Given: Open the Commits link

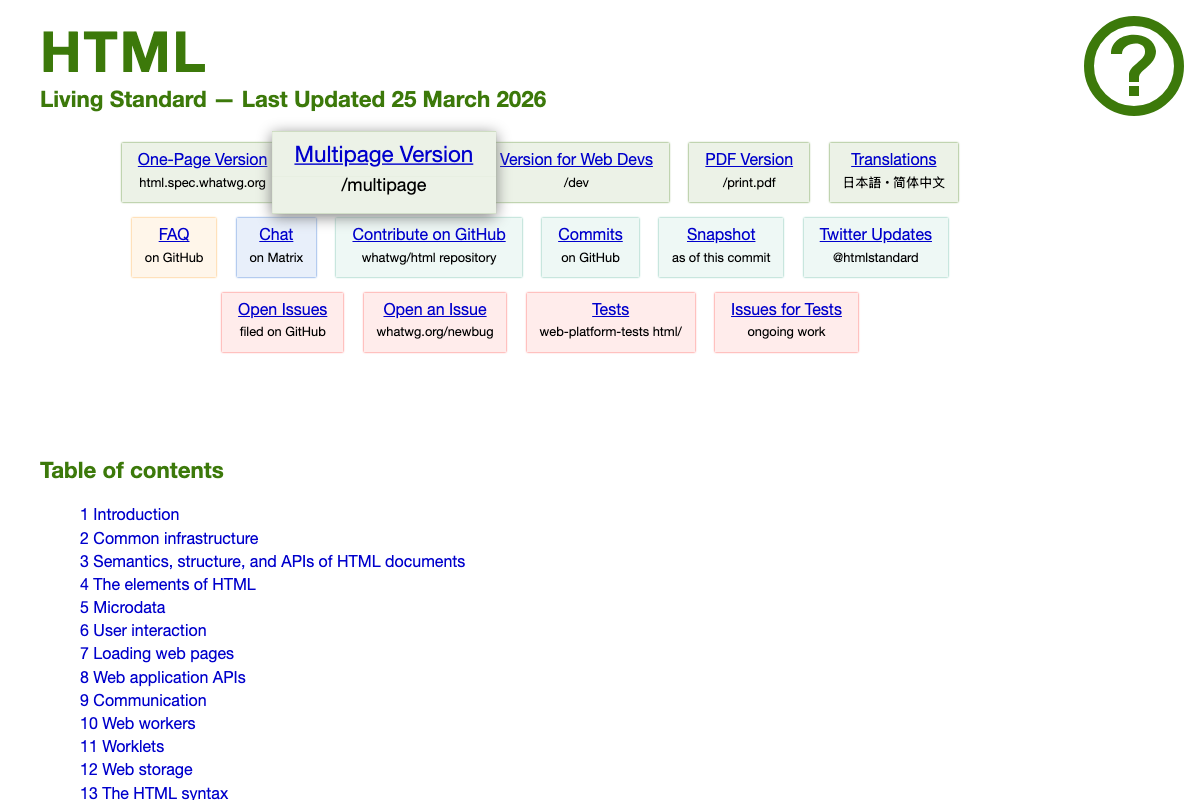Looking at the screenshot, I should click(x=590, y=234).
